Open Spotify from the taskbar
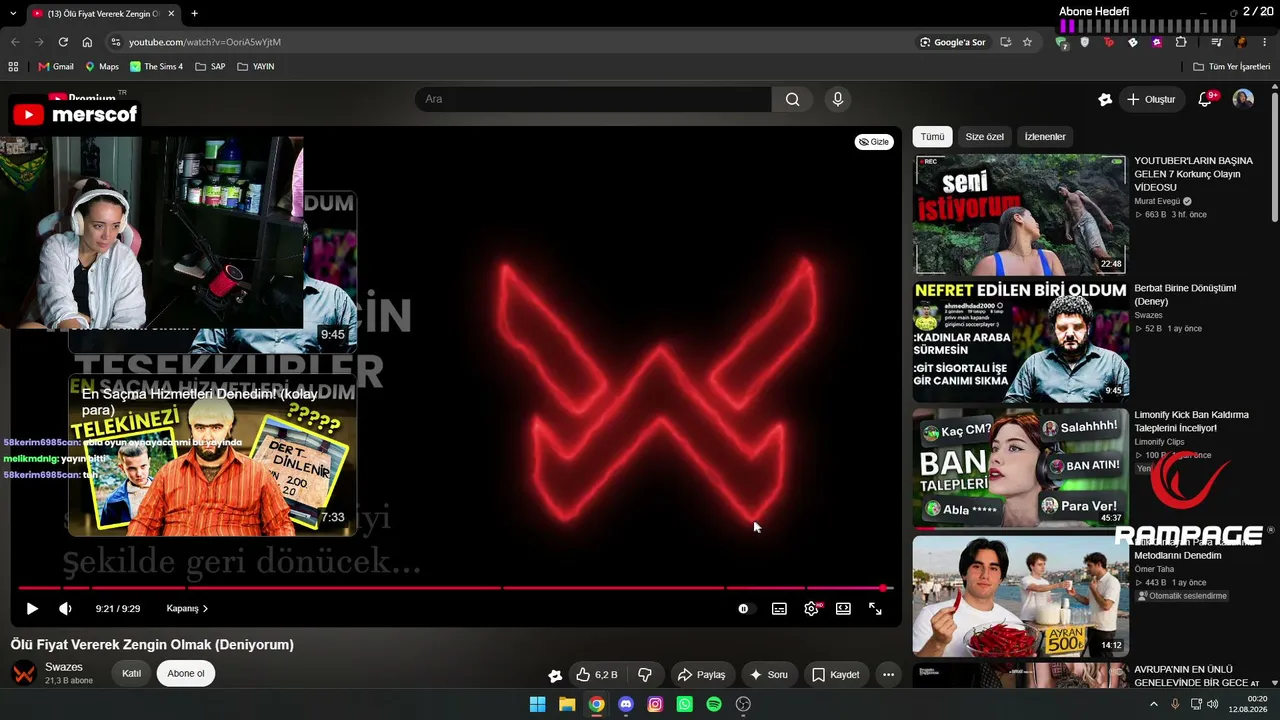 [714, 704]
